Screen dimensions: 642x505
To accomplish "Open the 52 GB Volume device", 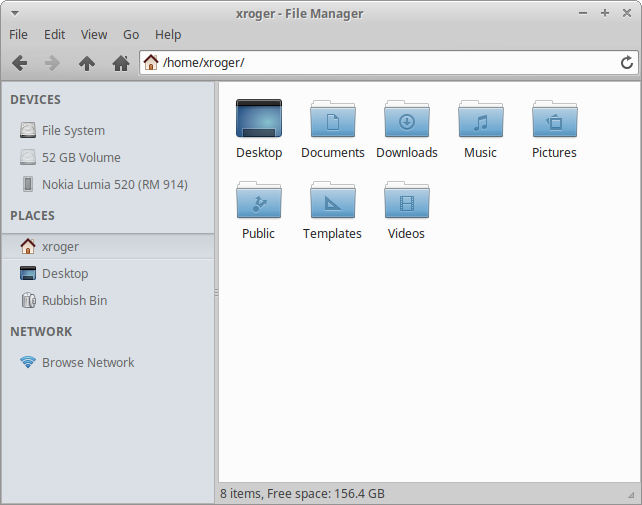I will pos(80,158).
